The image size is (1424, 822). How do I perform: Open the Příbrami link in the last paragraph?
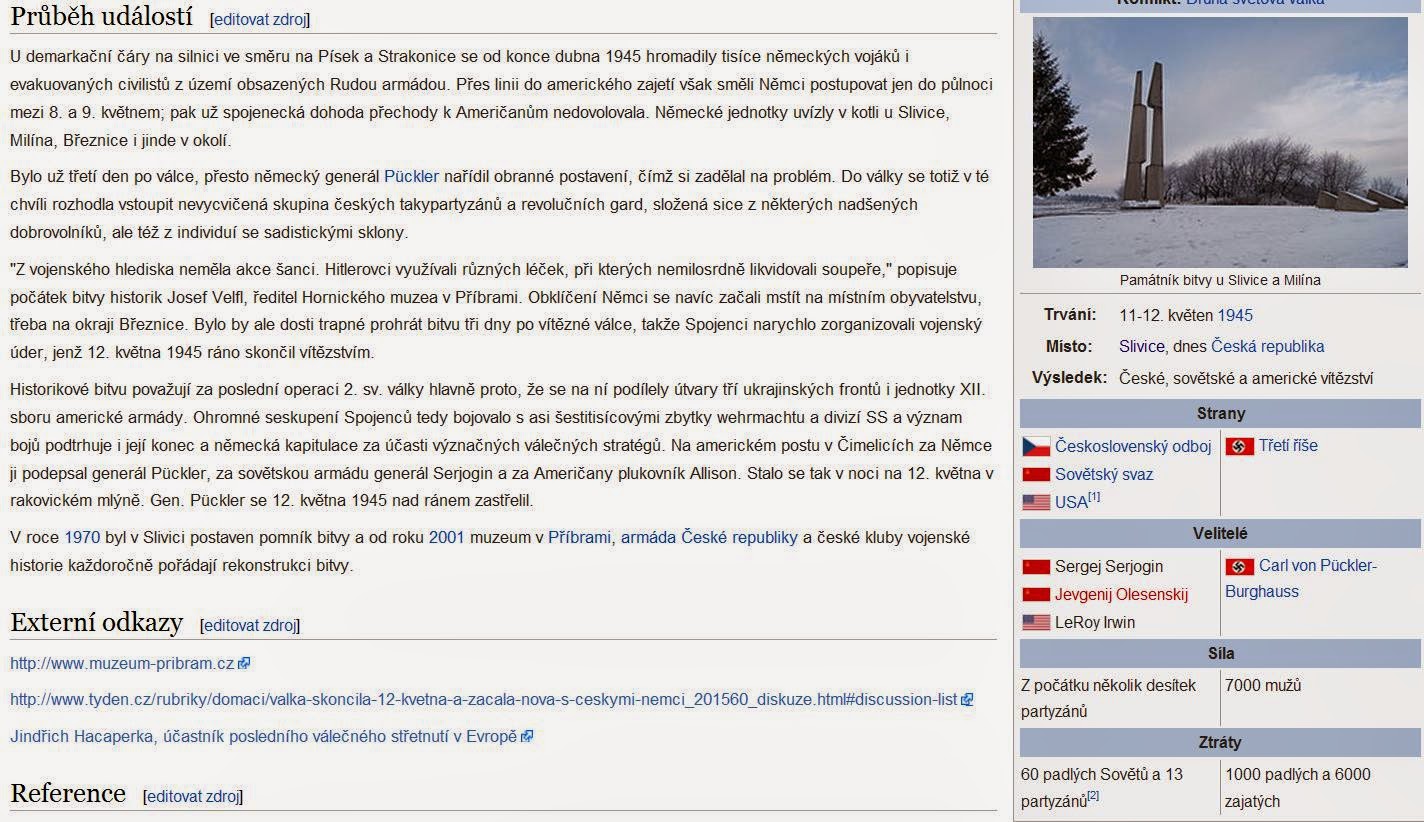click(579, 537)
